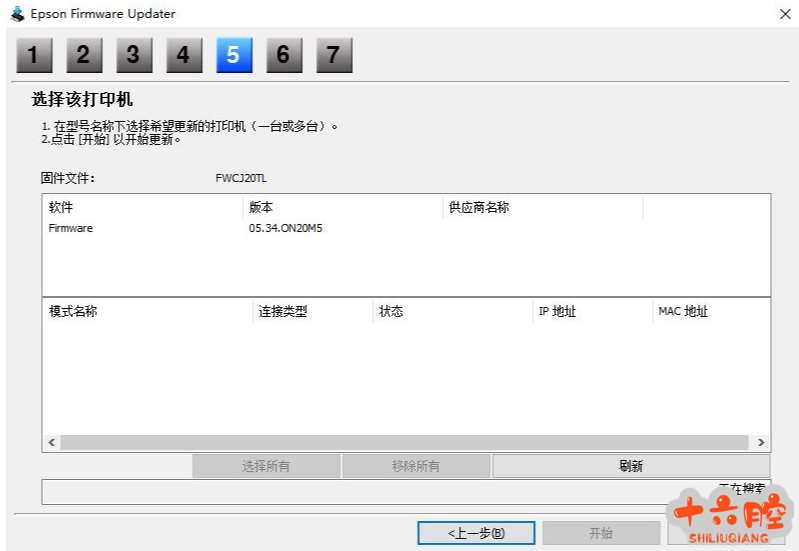Click step 7 number tile
Screen dimensions: 799x551
tap(334, 56)
